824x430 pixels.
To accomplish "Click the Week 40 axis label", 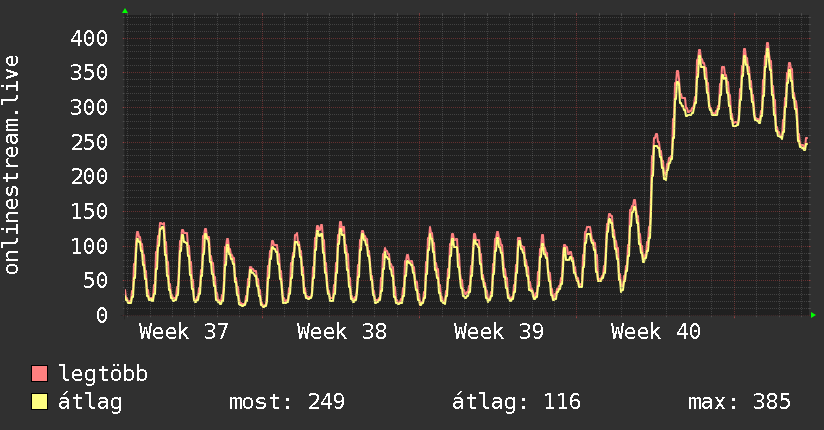I will (656, 332).
